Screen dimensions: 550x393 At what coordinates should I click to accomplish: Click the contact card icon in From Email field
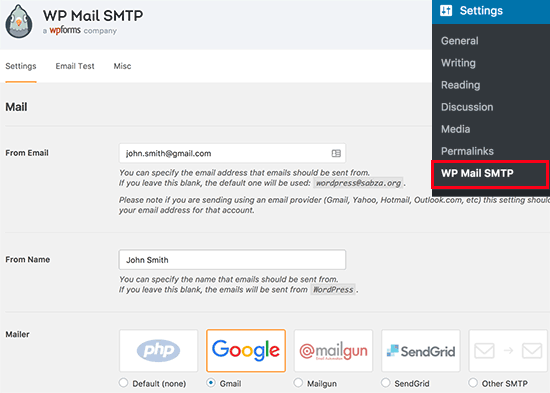[x=336, y=153]
